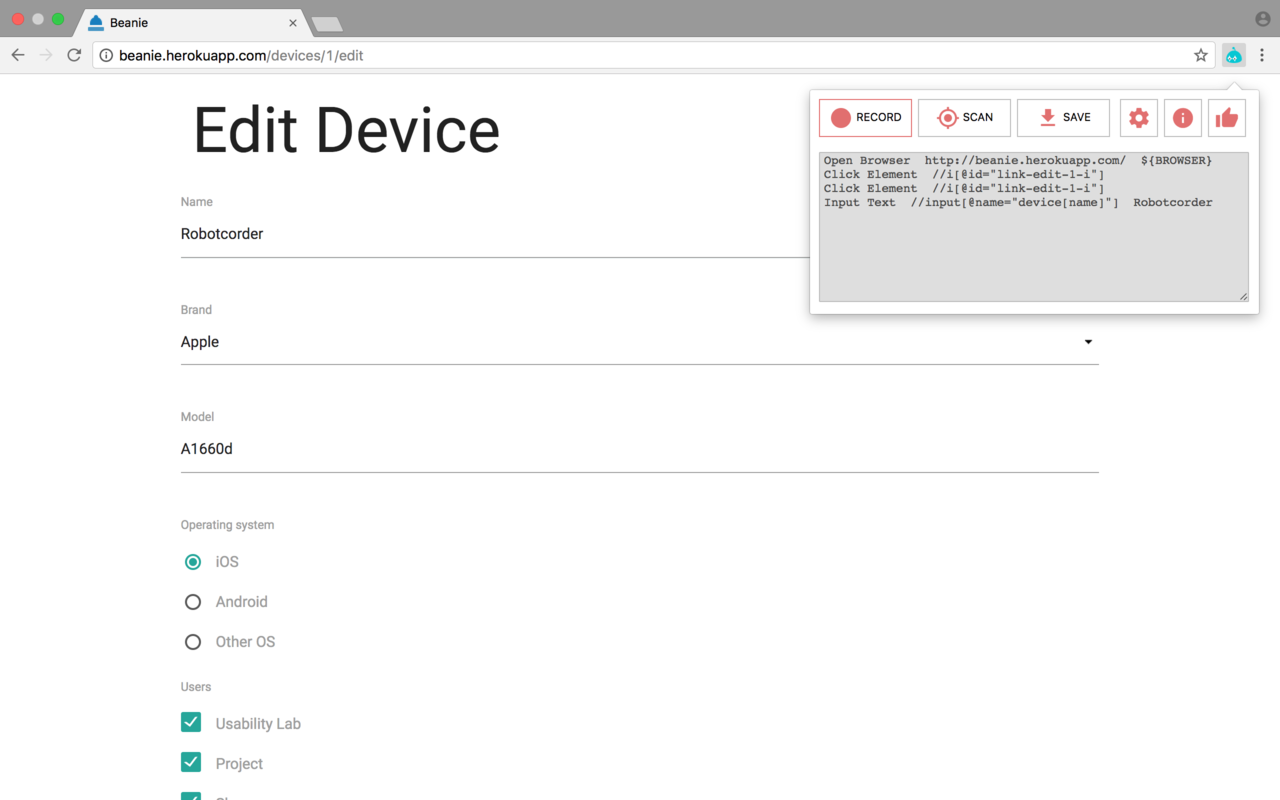Select the iOS operating system radio
Image resolution: width=1280 pixels, height=800 pixels.
point(193,562)
